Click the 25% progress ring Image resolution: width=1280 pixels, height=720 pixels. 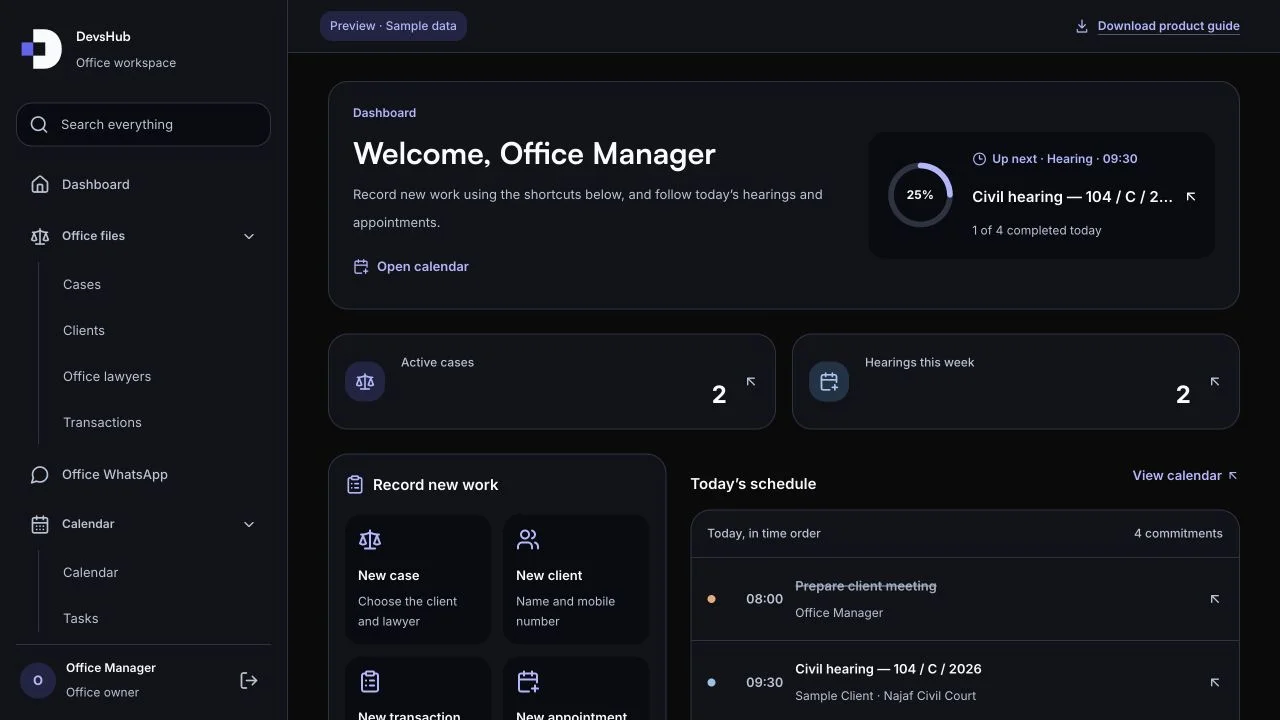(920, 195)
